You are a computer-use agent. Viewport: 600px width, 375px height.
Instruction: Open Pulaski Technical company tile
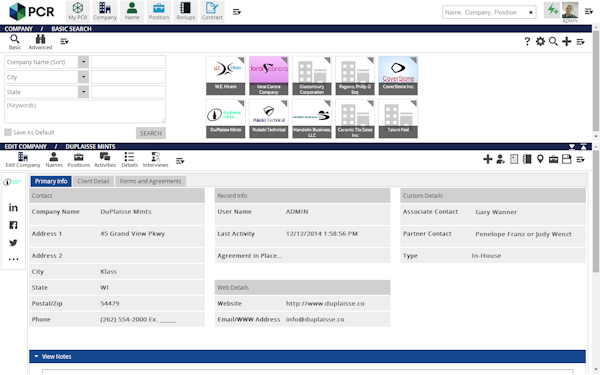pyautogui.click(x=269, y=119)
